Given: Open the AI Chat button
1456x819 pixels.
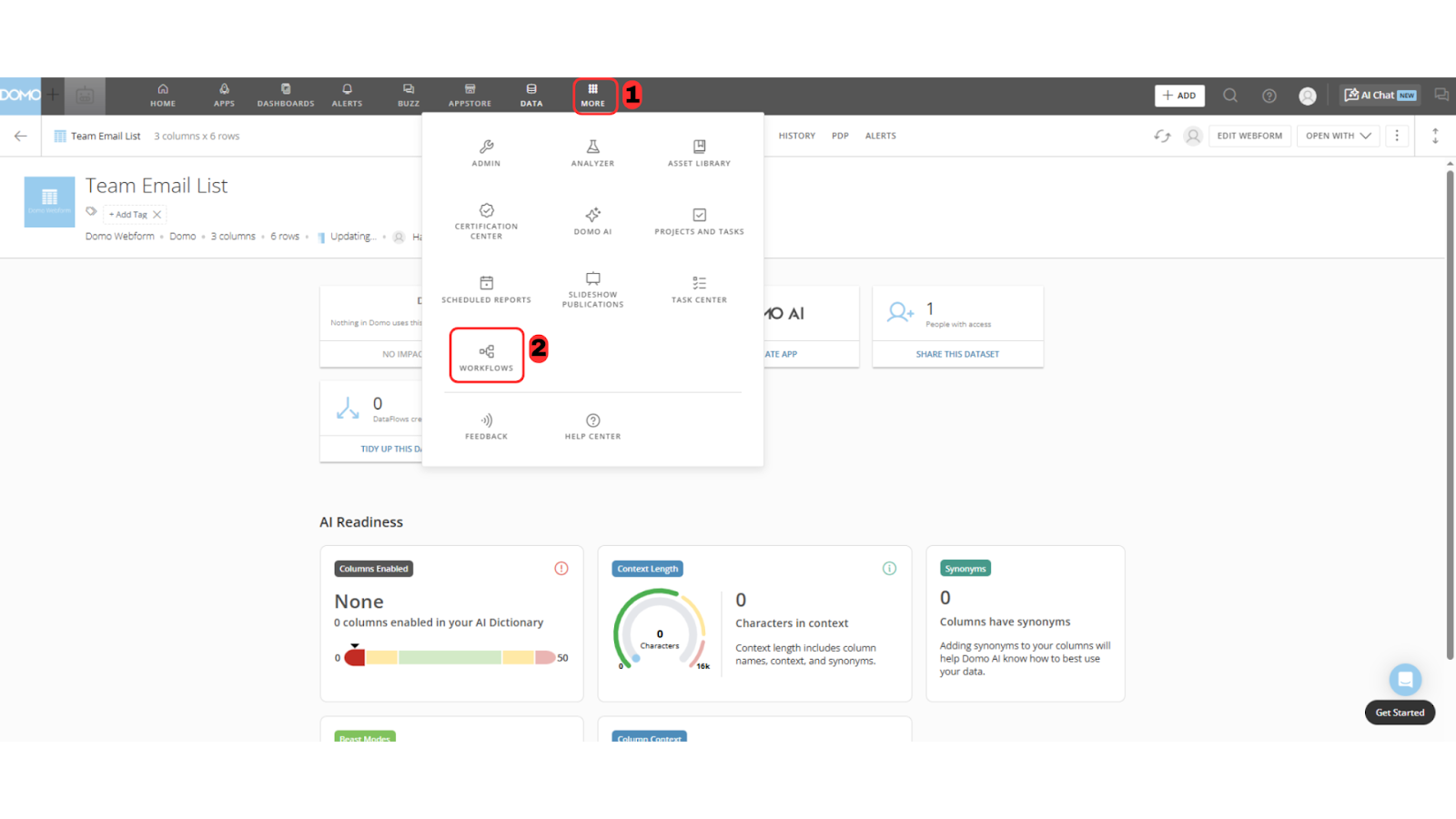Looking at the screenshot, I should (x=1380, y=96).
